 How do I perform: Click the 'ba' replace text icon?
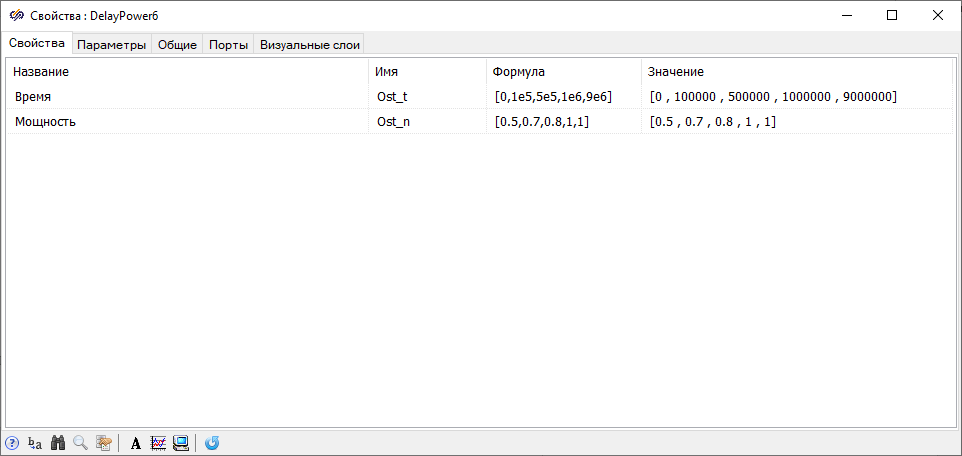coord(35,443)
